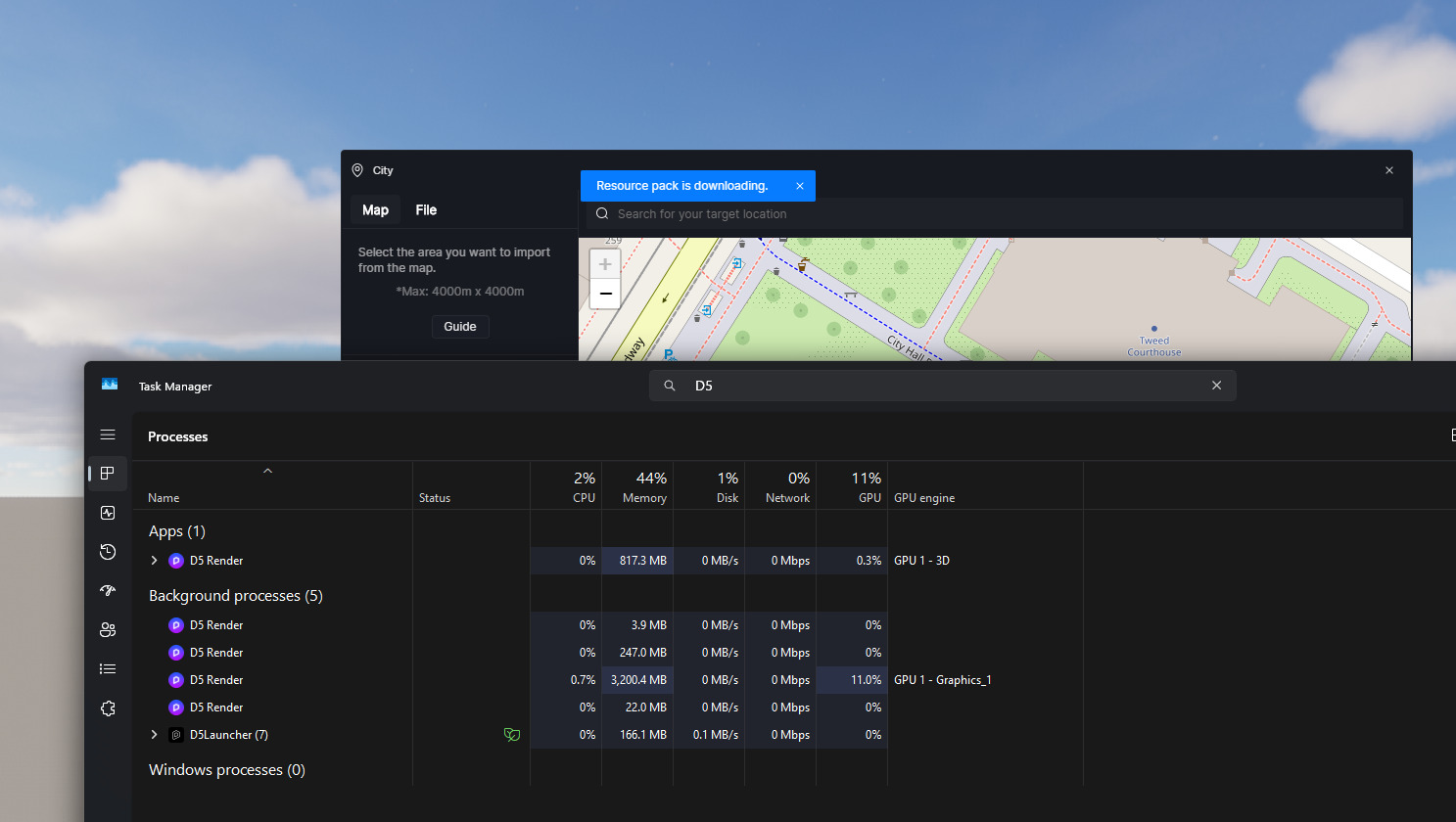Open the Users page in sidebar

coord(108,630)
